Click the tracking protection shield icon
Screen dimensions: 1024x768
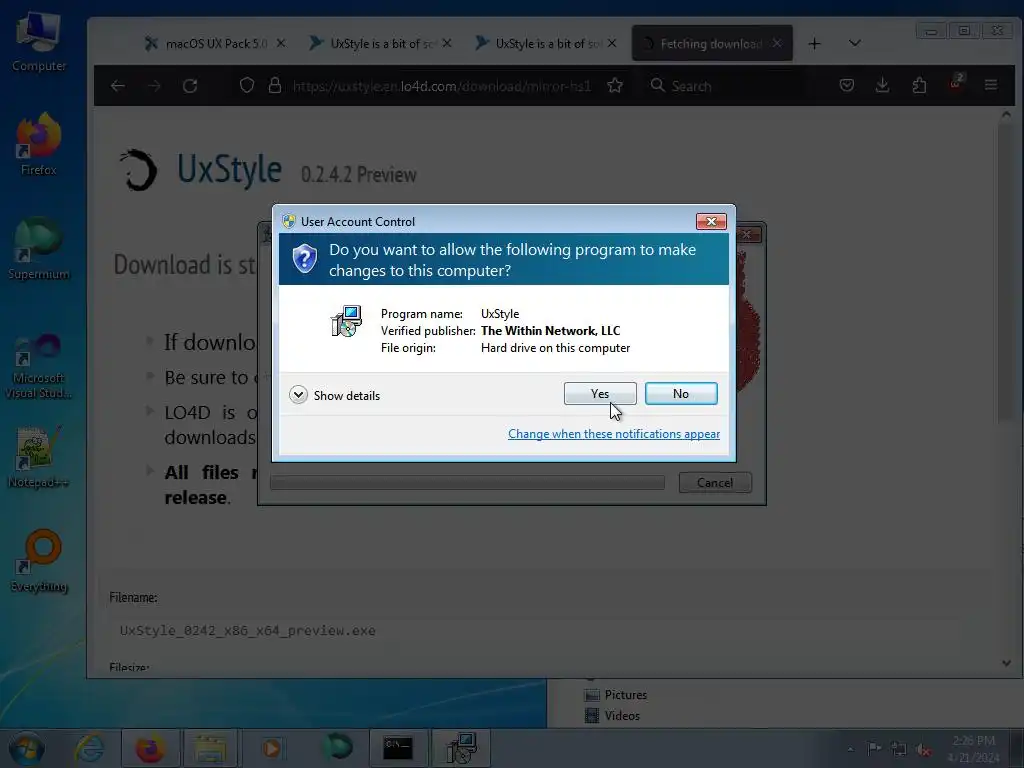(247, 86)
